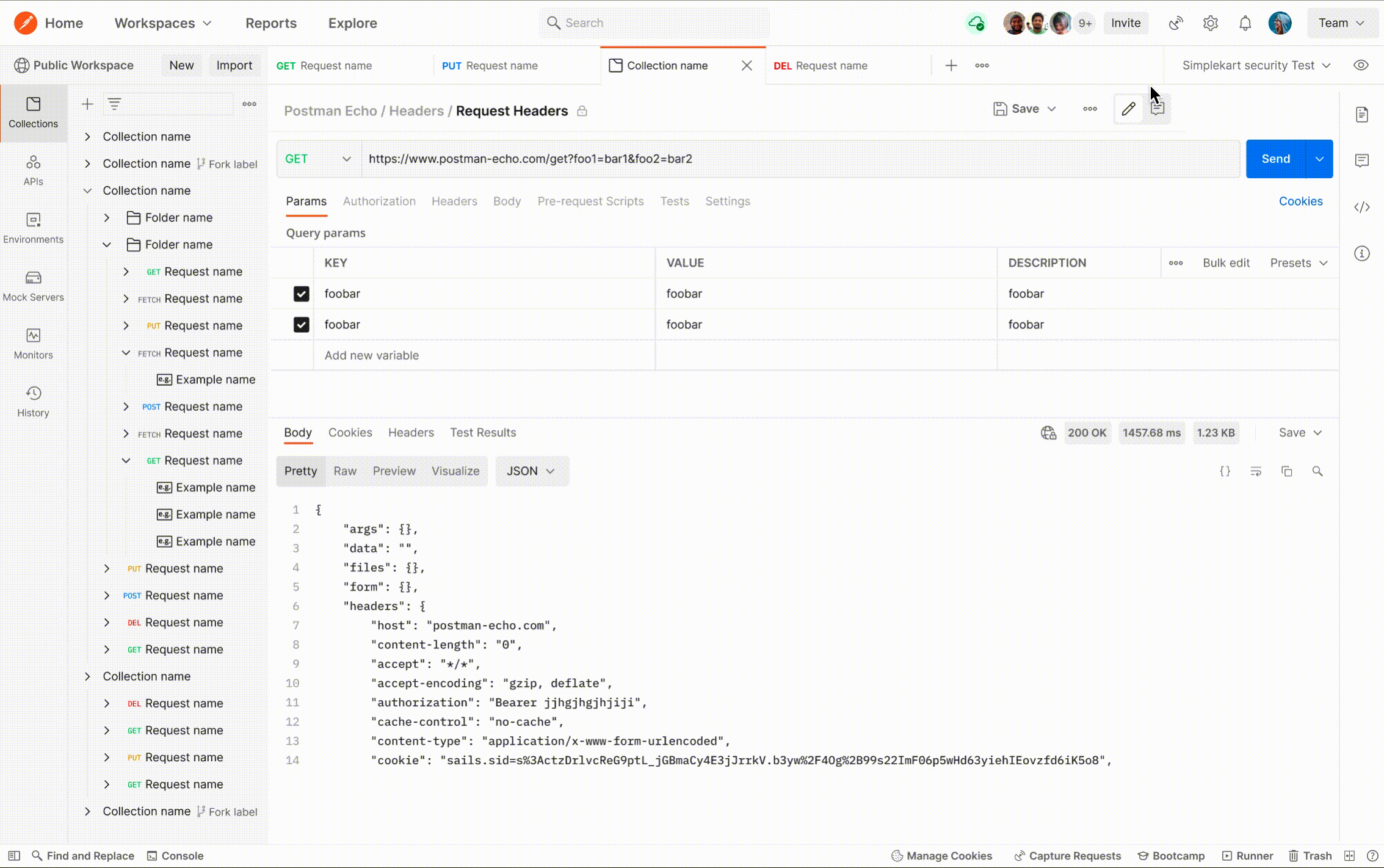Uncheck the second foobar query param
This screenshot has height=868, width=1384.
tap(301, 325)
